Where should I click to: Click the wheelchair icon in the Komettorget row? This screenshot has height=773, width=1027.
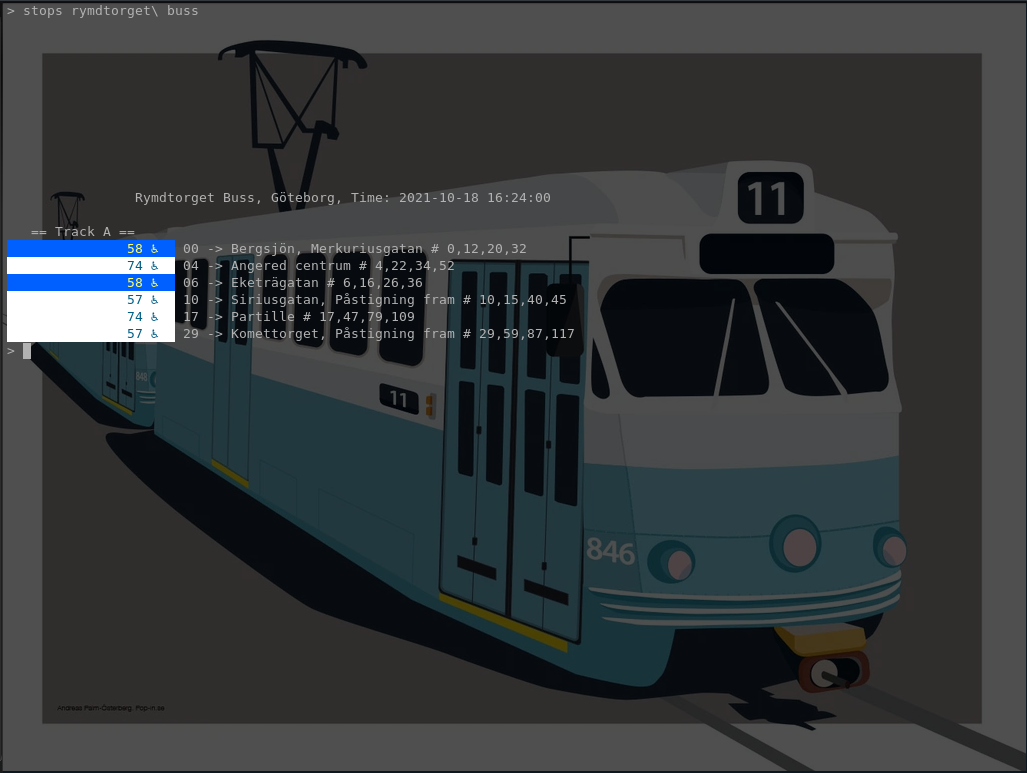(x=155, y=334)
